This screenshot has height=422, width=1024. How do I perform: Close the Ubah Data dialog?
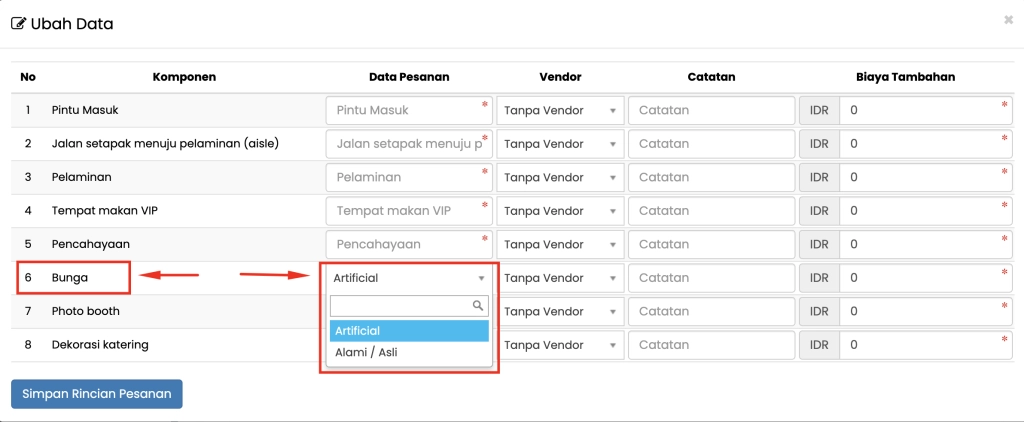1008,19
